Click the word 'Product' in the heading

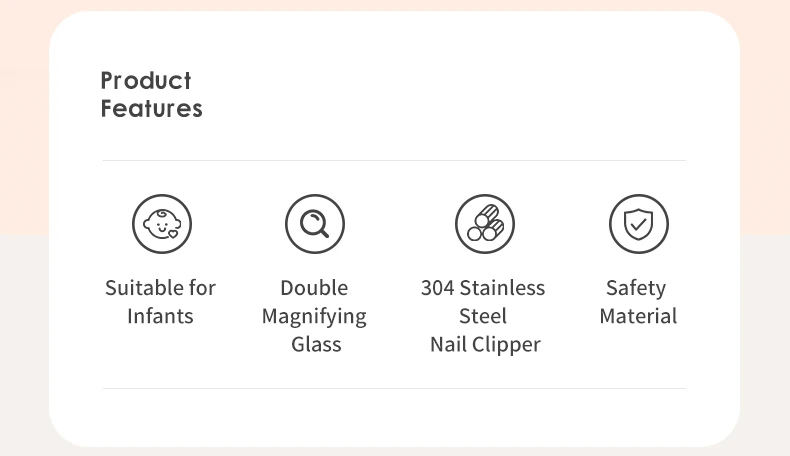(x=146, y=81)
